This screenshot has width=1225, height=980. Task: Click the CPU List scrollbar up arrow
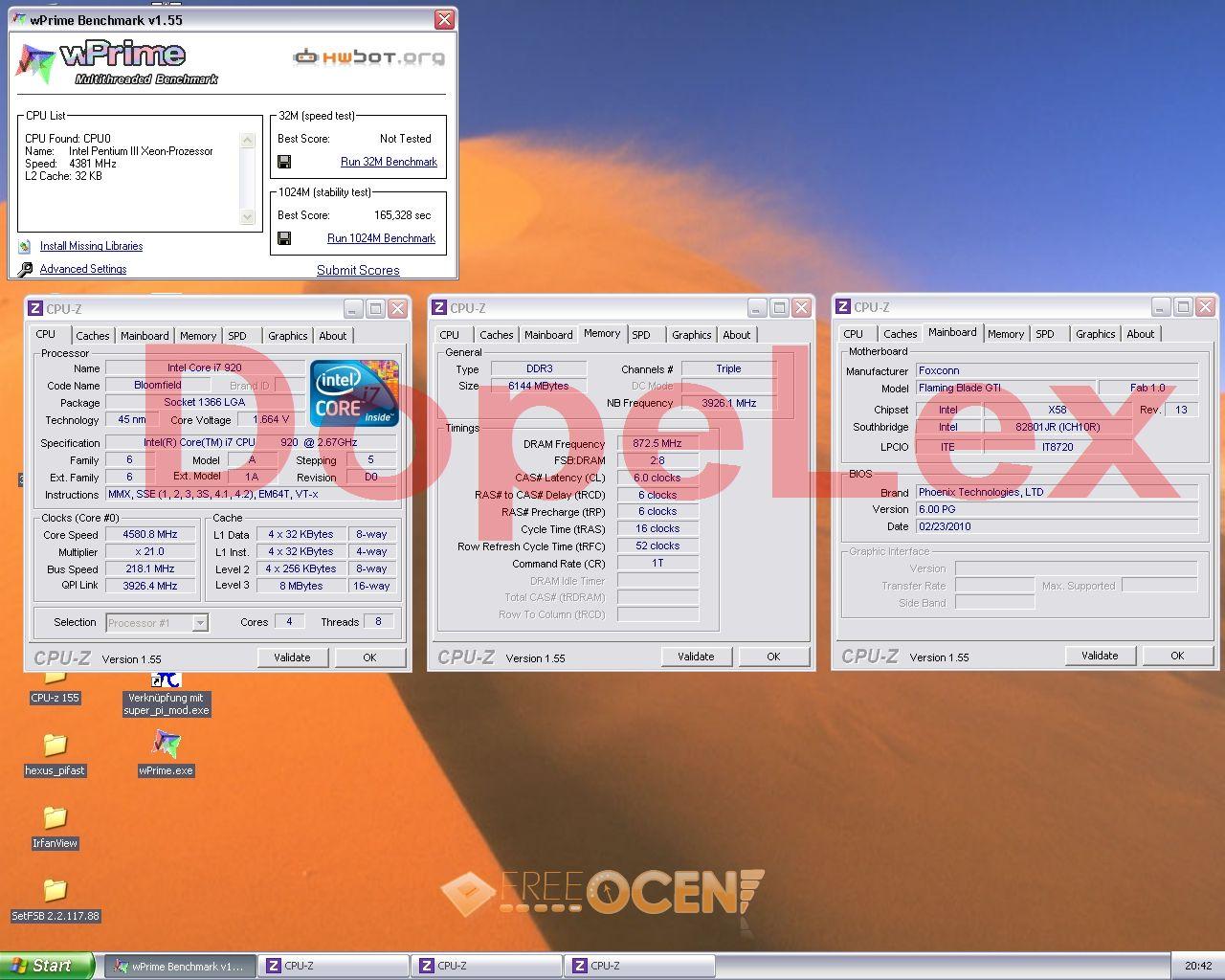(248, 141)
